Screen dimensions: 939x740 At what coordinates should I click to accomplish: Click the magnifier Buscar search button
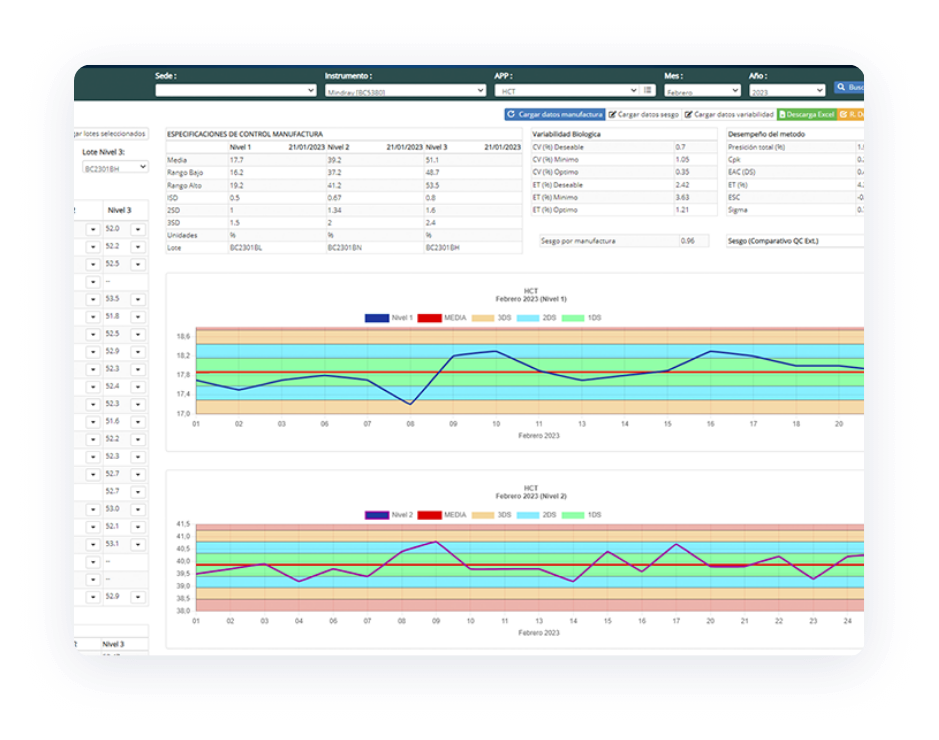coord(850,87)
